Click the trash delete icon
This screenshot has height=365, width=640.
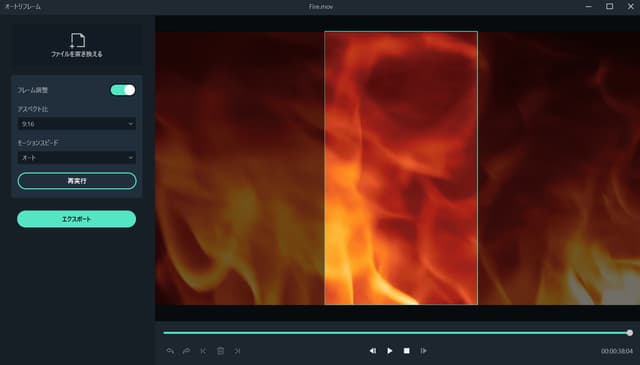[x=220, y=351]
